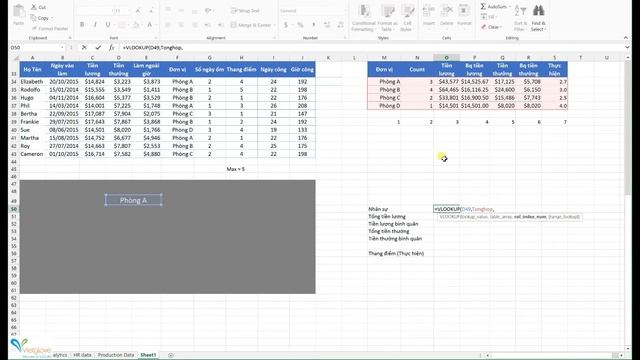Image resolution: width=640 pixels, height=360 pixels.
Task: Click the Thang điểm (Thực hiện) label
Action: 396,253
